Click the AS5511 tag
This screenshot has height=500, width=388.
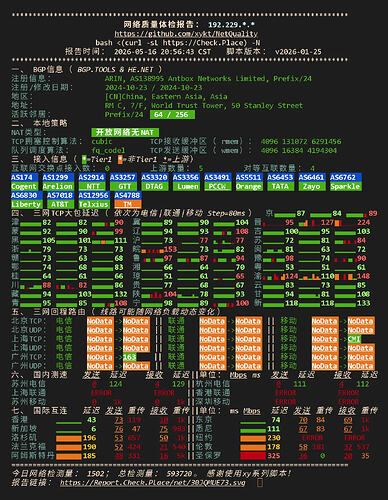click(x=249, y=177)
